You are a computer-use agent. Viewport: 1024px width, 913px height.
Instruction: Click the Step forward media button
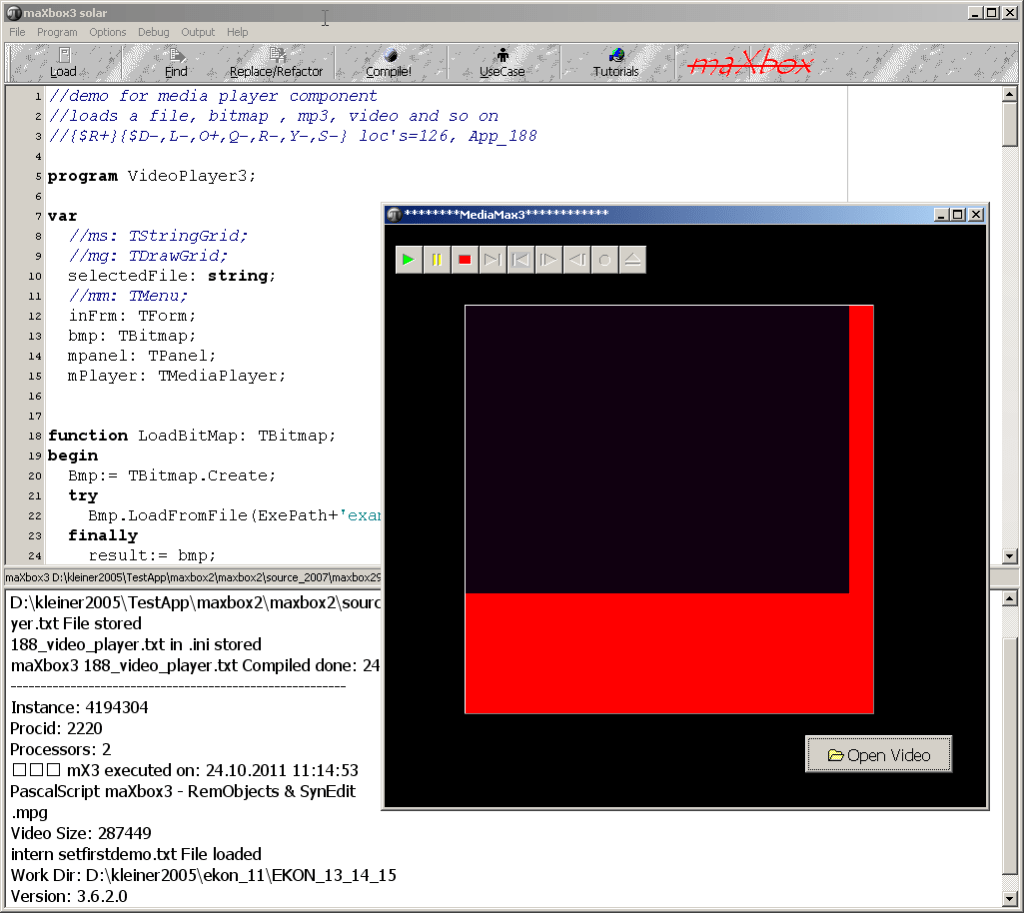[548, 260]
